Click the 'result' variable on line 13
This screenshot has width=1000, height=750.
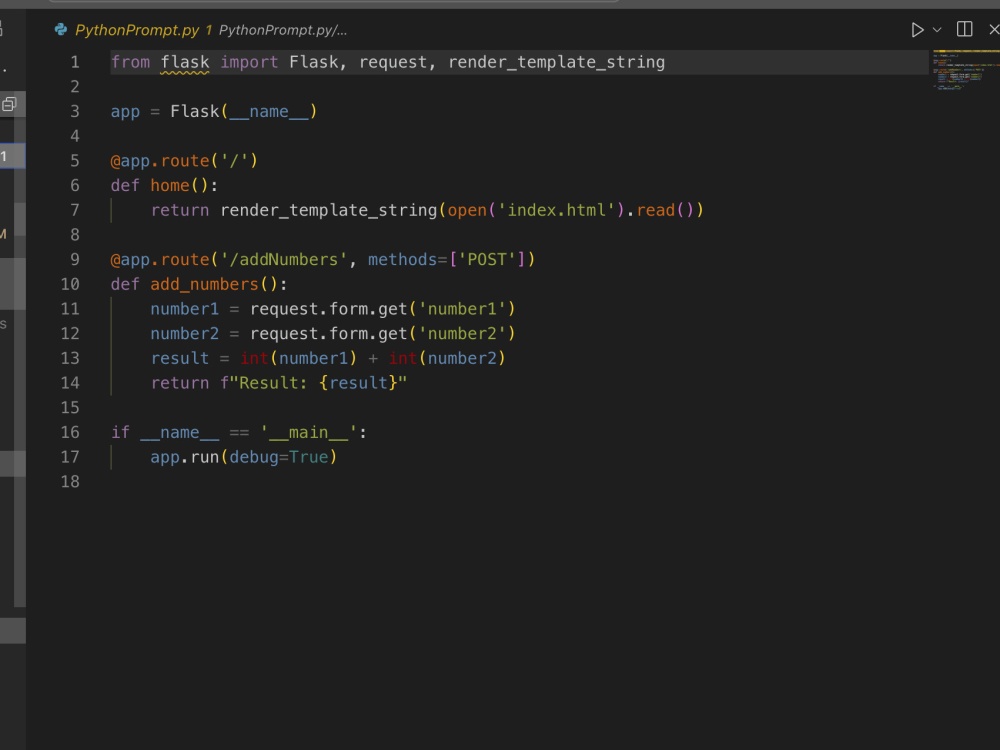(x=180, y=358)
